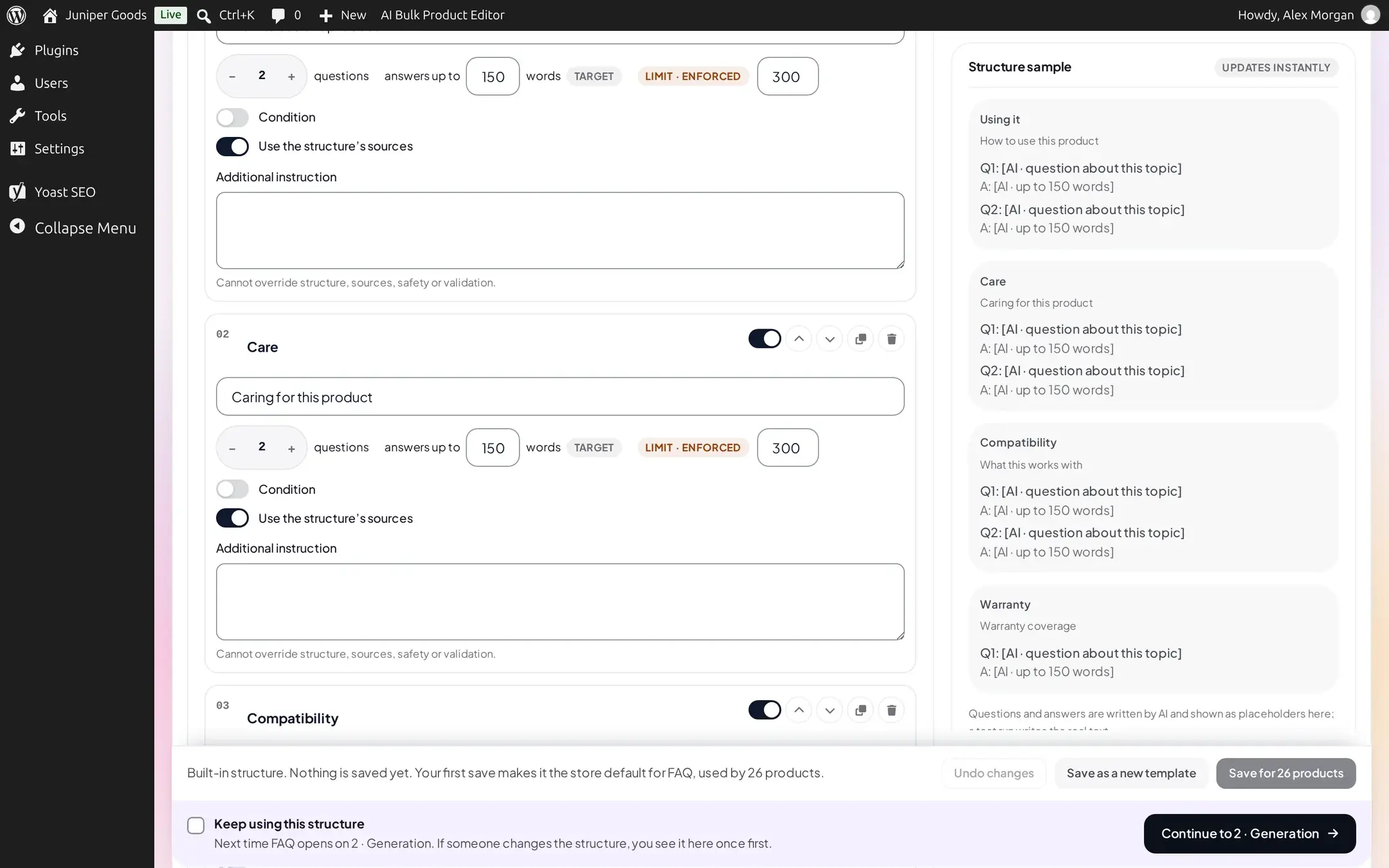Open Alex Morgan user avatar

pos(1370,15)
